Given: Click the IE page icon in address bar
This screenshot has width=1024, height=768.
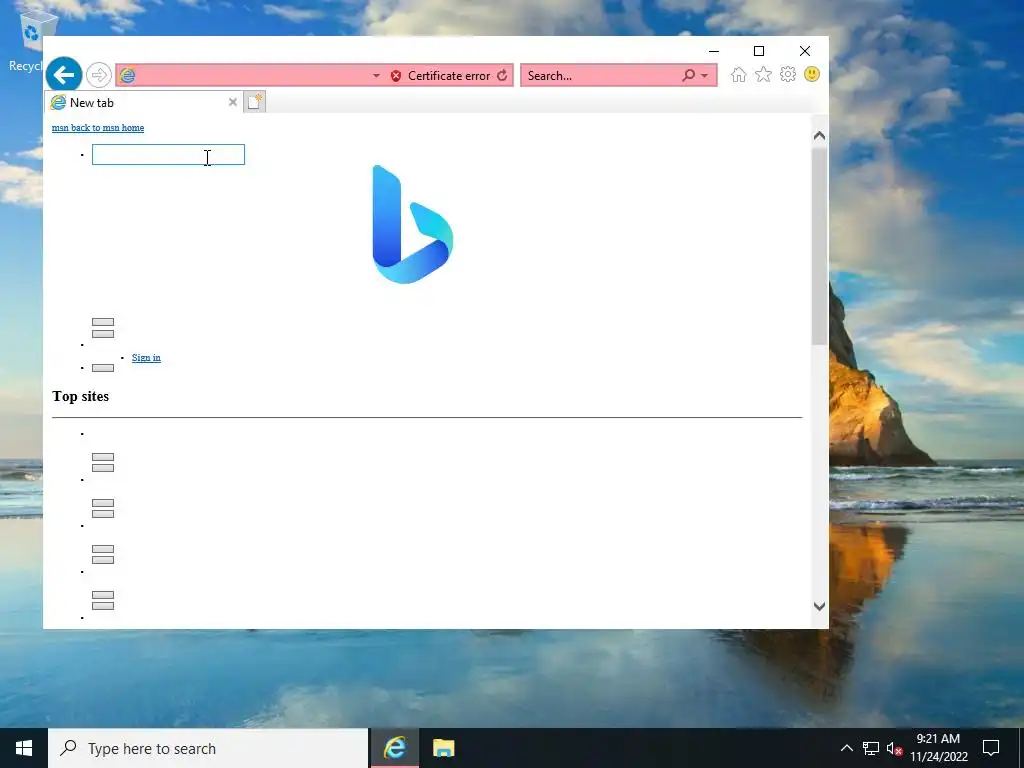Looking at the screenshot, I should coord(127,76).
